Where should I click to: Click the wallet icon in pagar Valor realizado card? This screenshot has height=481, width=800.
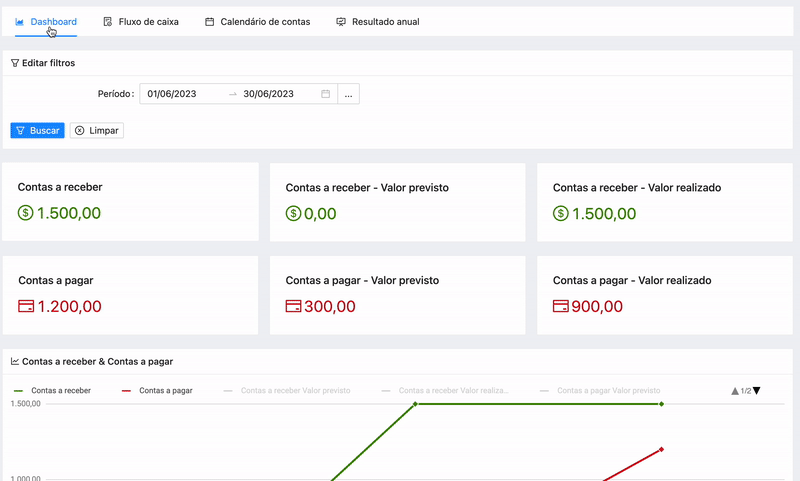coord(561,306)
